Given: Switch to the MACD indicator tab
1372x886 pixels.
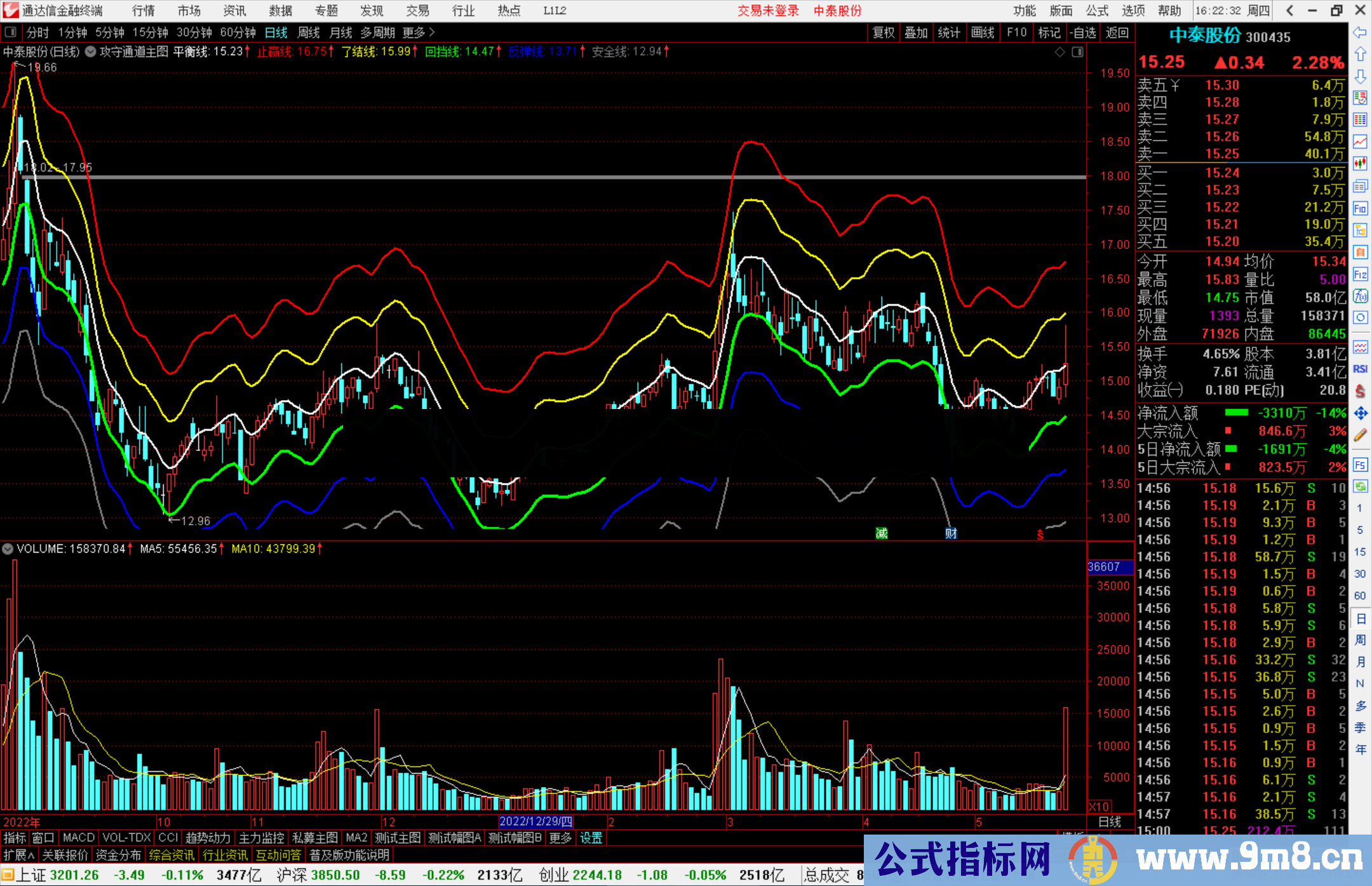Looking at the screenshot, I should tap(78, 838).
